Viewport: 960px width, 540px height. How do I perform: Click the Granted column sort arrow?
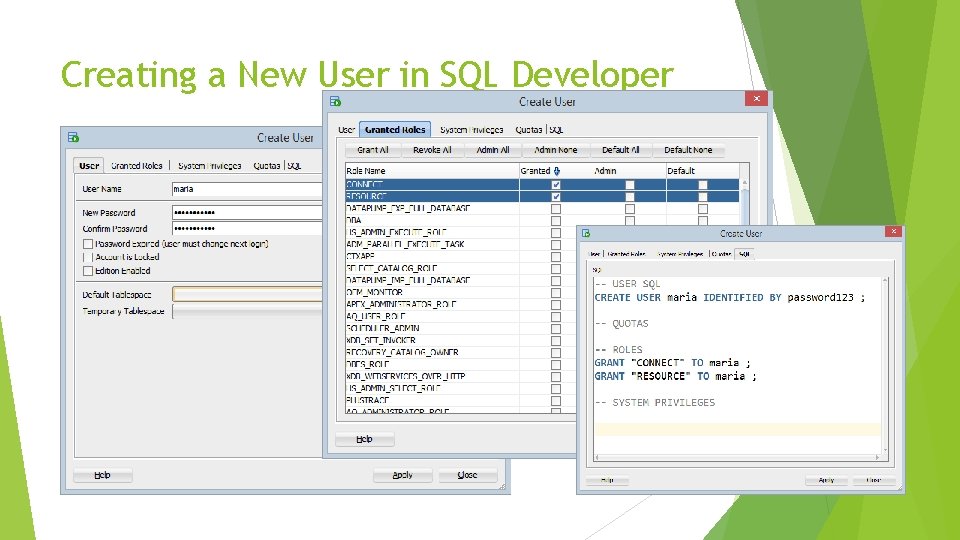click(x=557, y=171)
